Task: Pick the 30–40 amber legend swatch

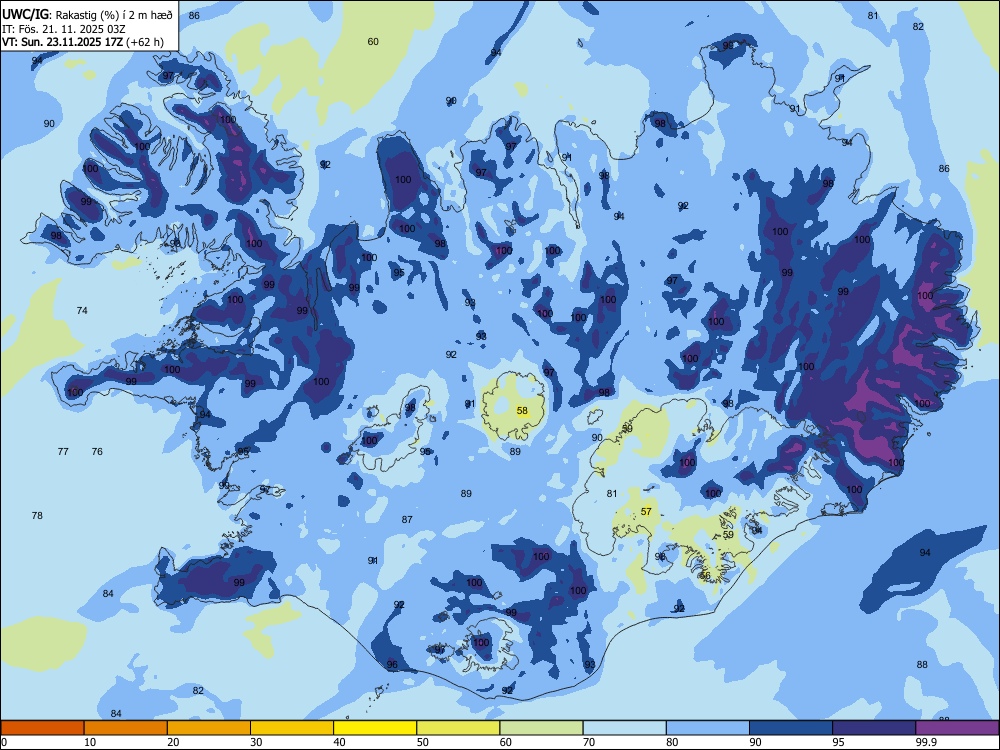Action: point(292,728)
